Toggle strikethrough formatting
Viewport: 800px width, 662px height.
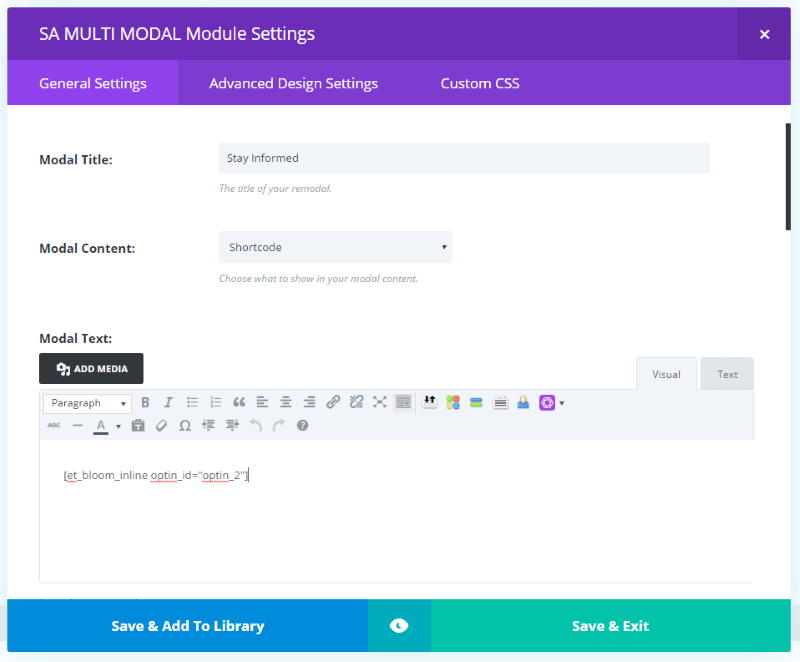[54, 425]
